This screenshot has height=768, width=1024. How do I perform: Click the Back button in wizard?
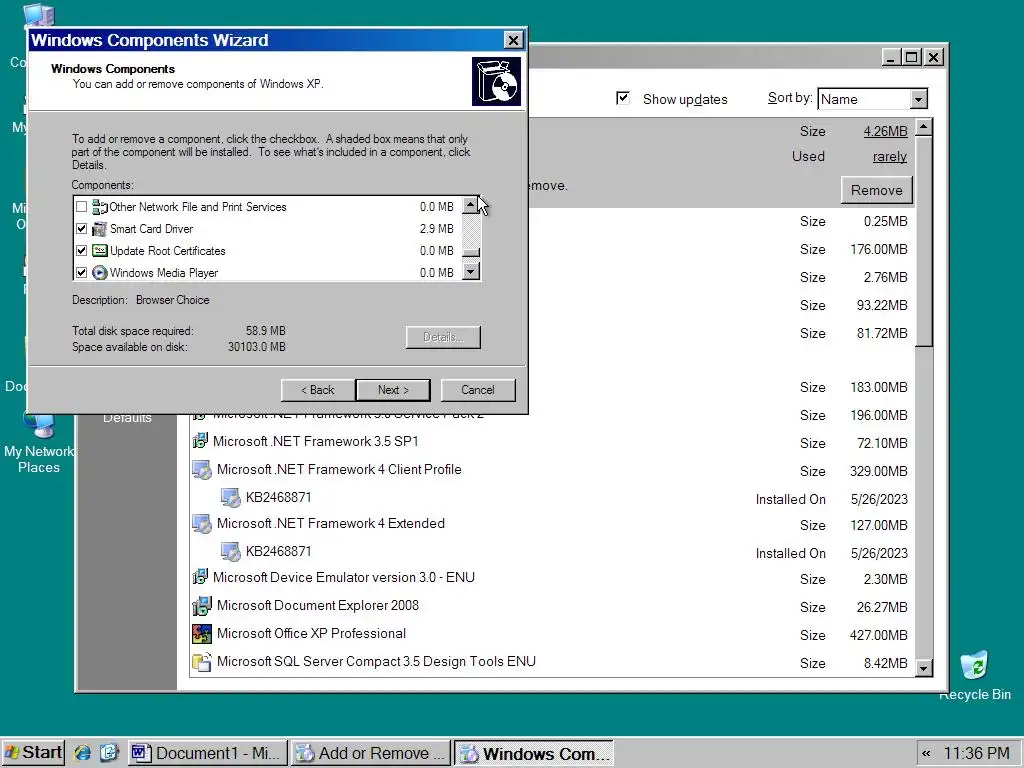pos(317,390)
